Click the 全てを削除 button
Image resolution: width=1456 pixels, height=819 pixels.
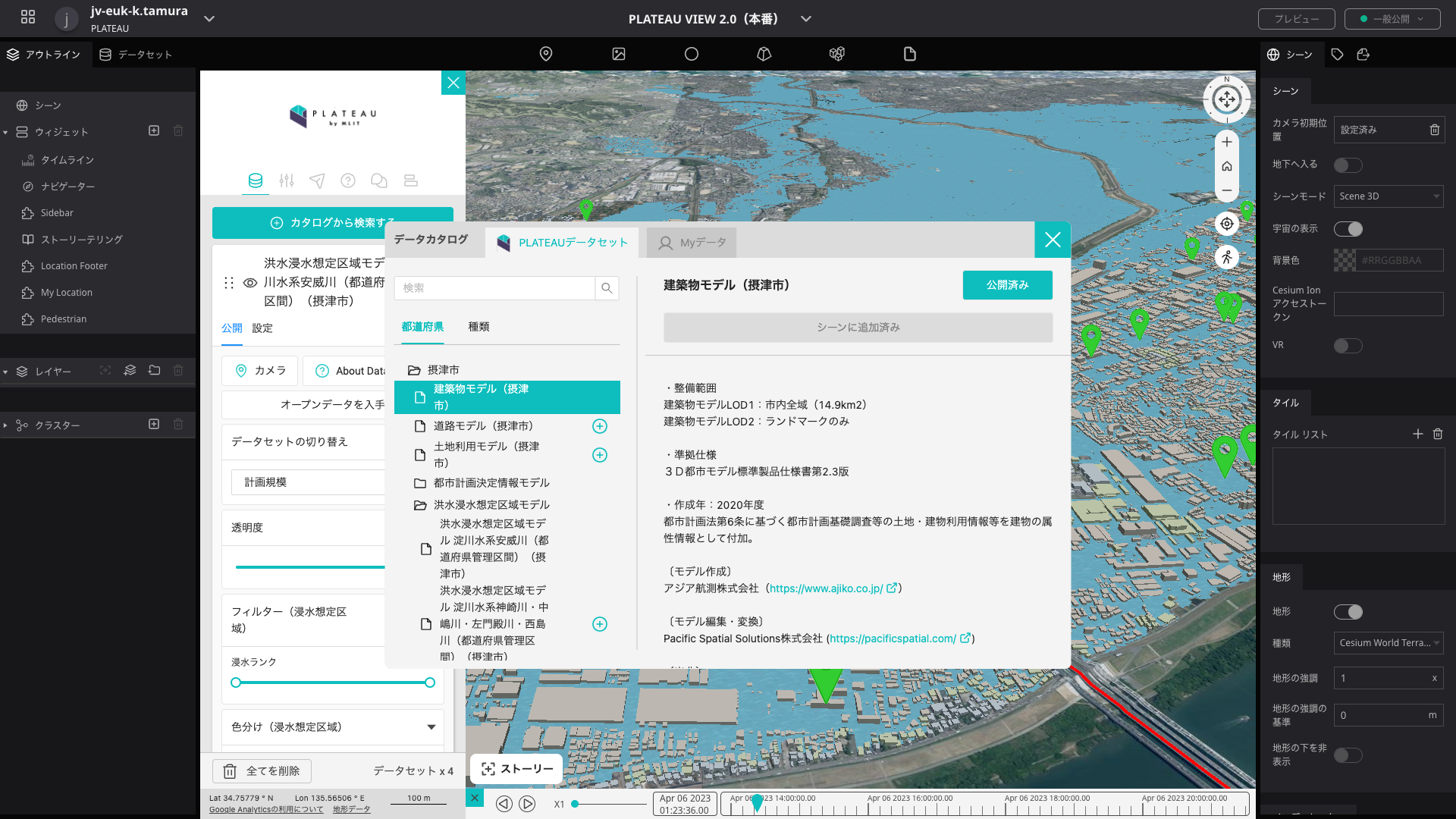(262, 771)
